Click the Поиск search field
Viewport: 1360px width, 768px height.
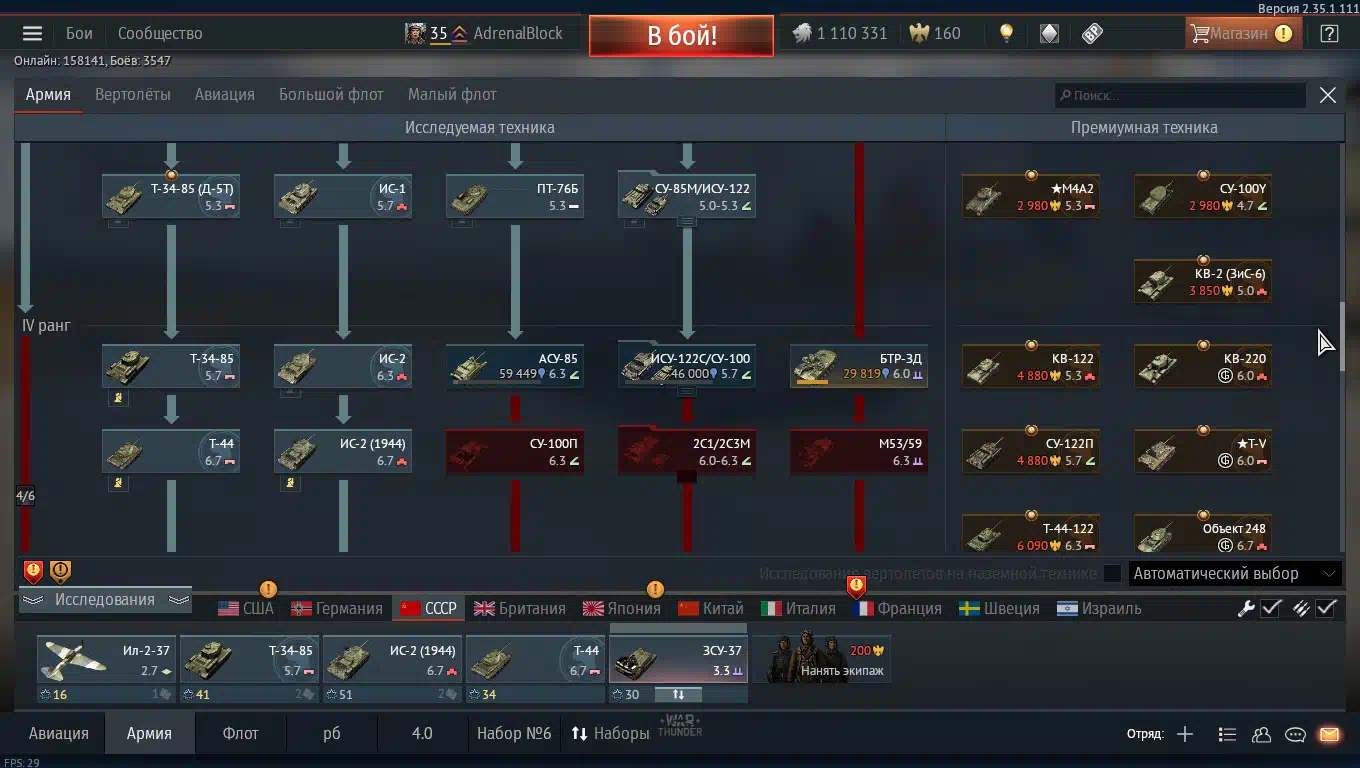pos(1180,95)
